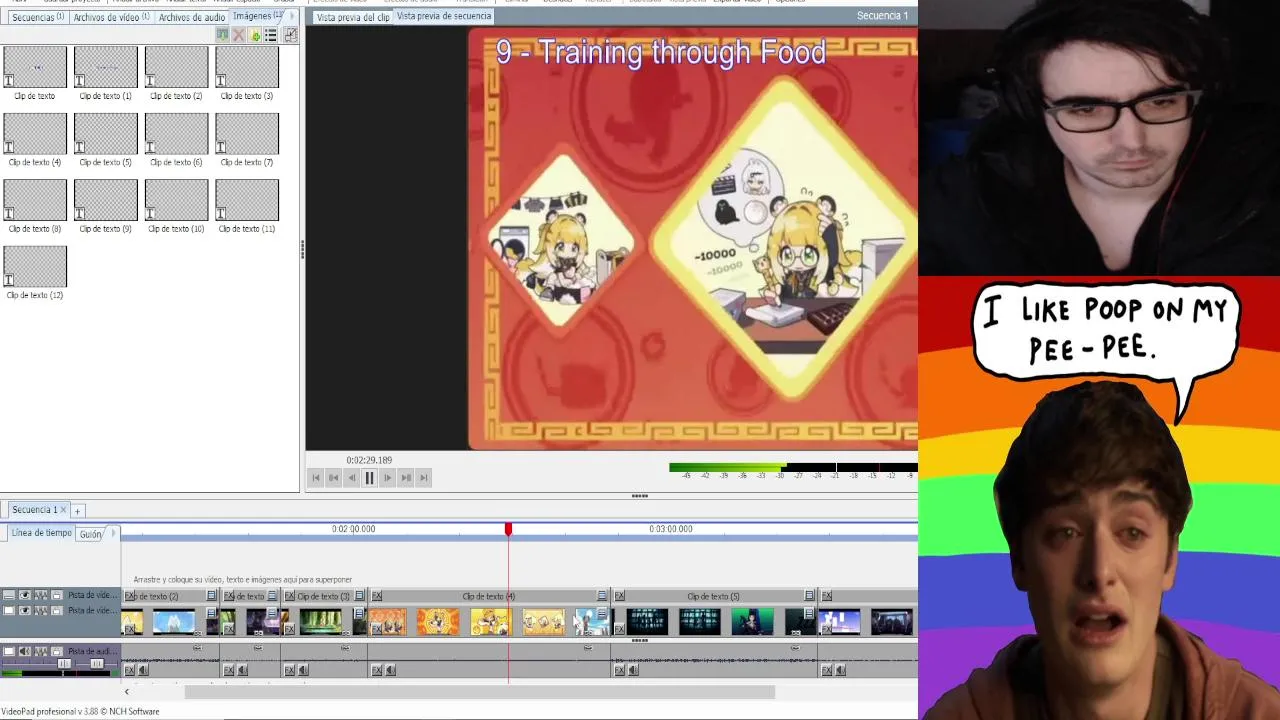Image resolution: width=1280 pixels, height=720 pixels.
Task: Mute the audio track via its speaker icon
Action: 25,651
